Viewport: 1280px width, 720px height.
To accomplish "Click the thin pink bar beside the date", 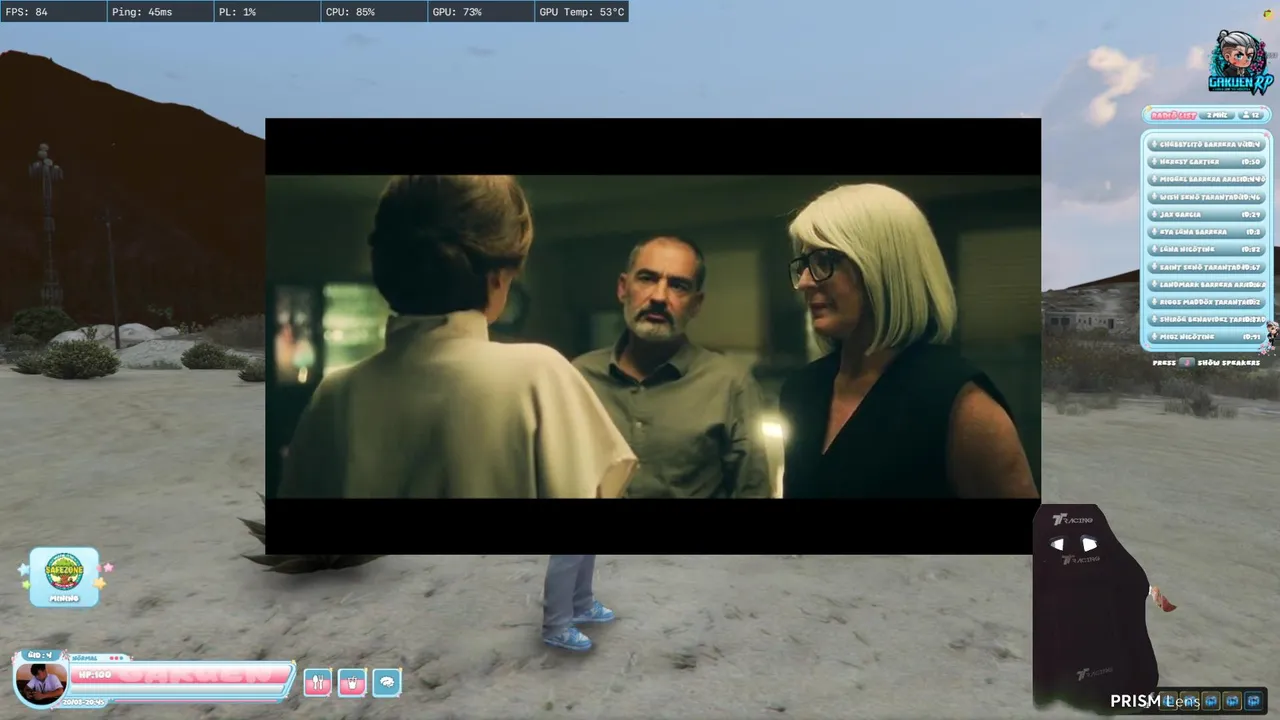I will point(195,701).
